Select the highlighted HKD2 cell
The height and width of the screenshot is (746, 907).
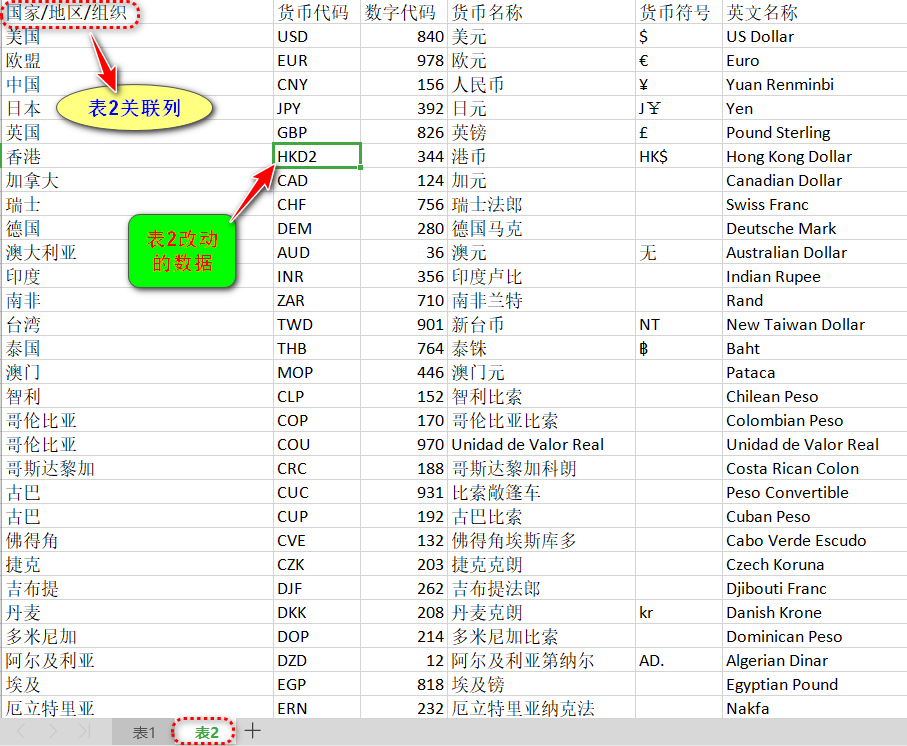(x=316, y=156)
